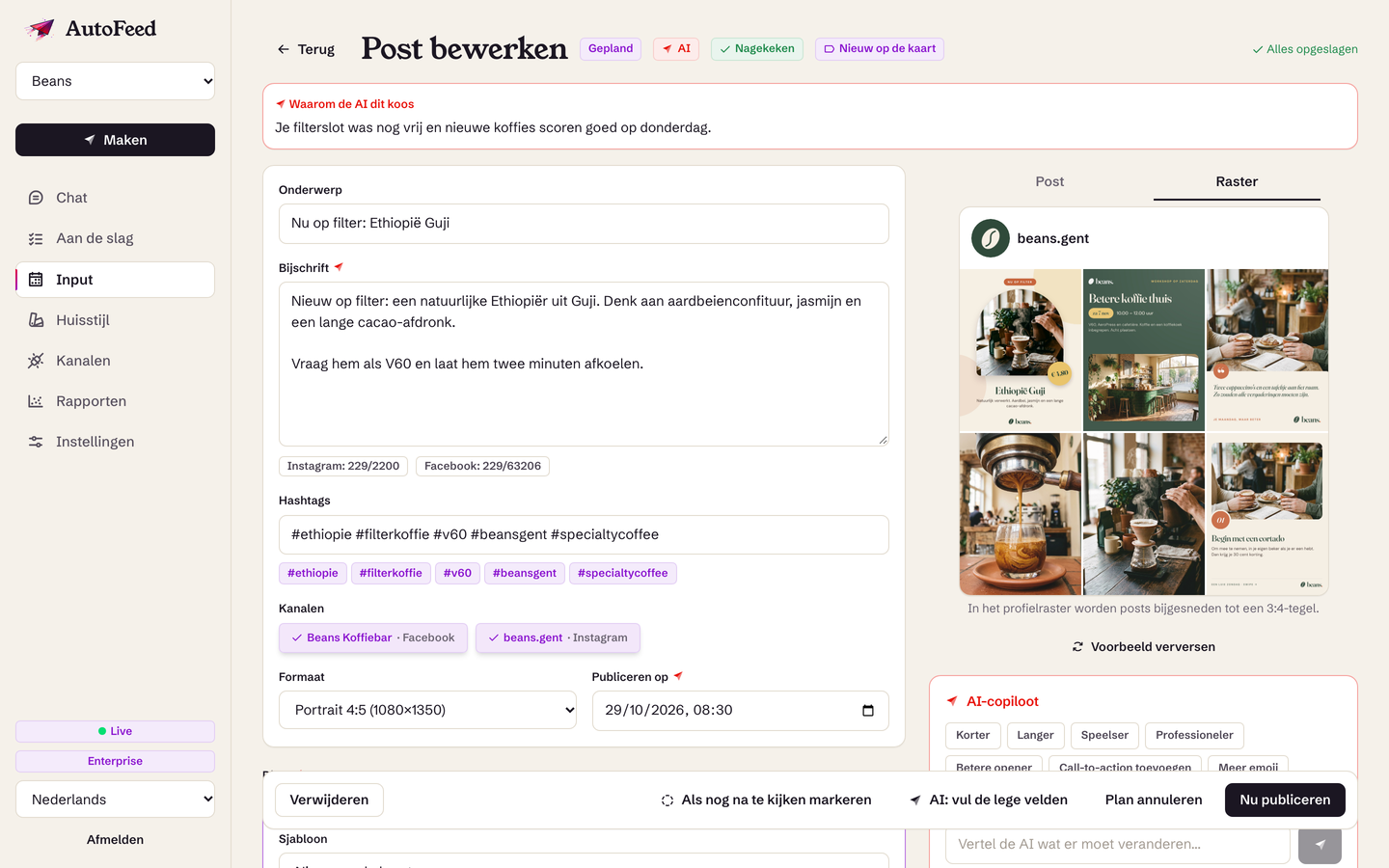Click the Maken button
The width and height of the screenshot is (1389, 868).
[x=115, y=140]
